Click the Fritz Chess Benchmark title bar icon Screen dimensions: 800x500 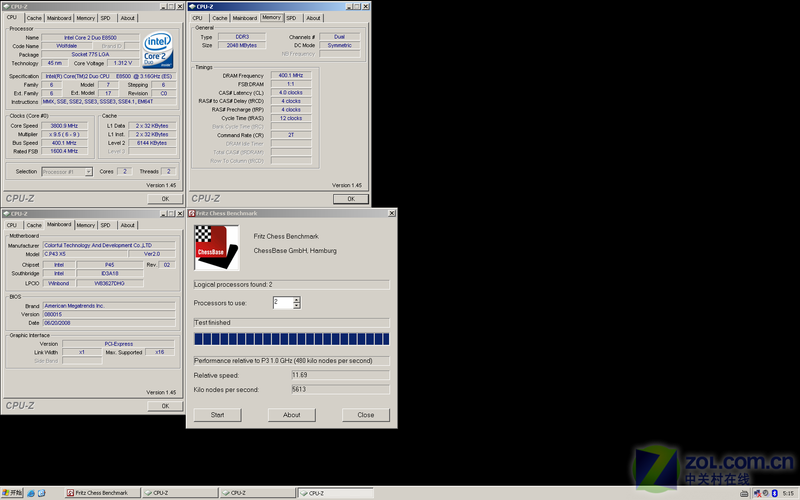[x=192, y=213]
